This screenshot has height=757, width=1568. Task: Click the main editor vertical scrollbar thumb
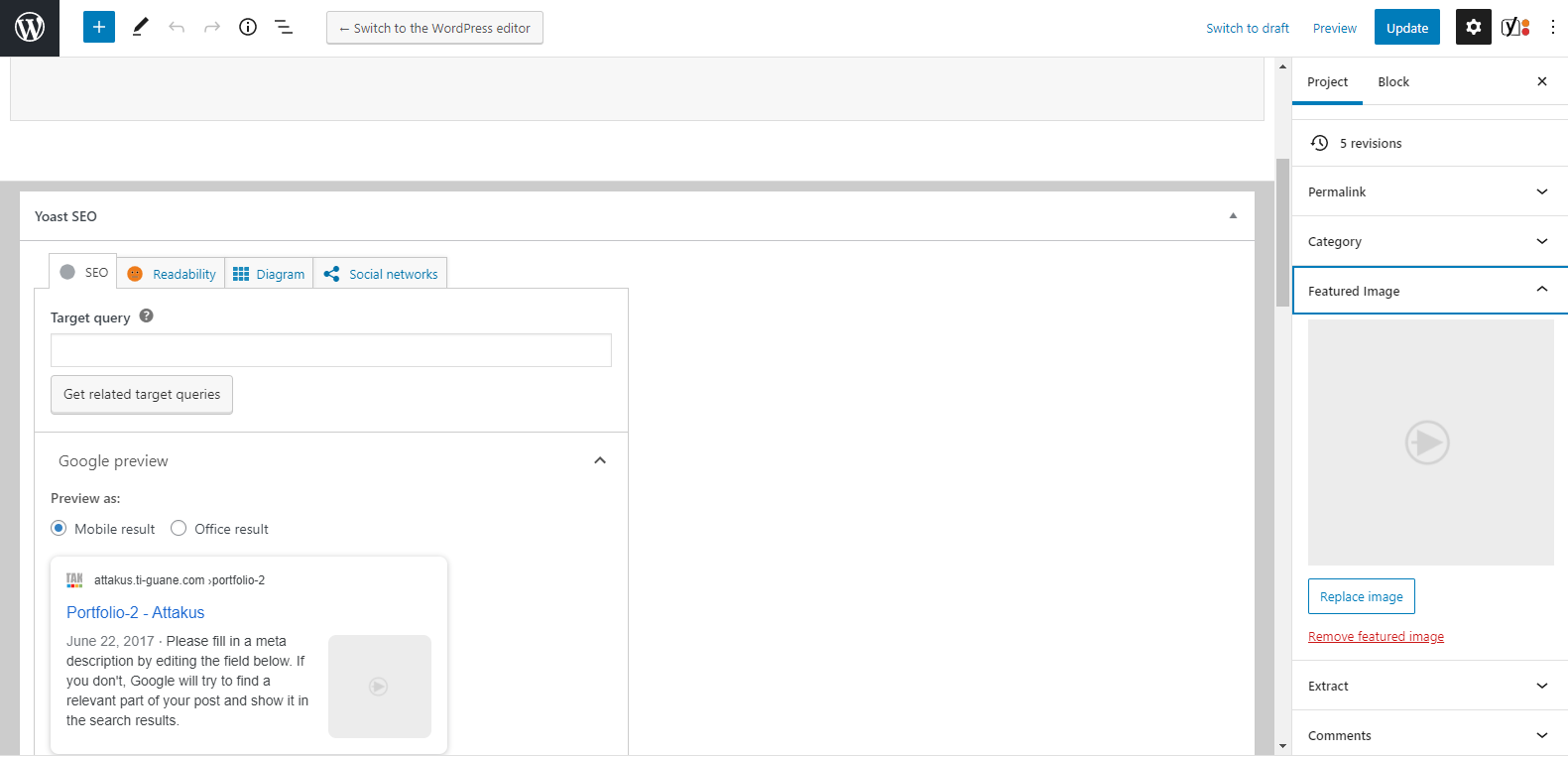click(x=1283, y=233)
